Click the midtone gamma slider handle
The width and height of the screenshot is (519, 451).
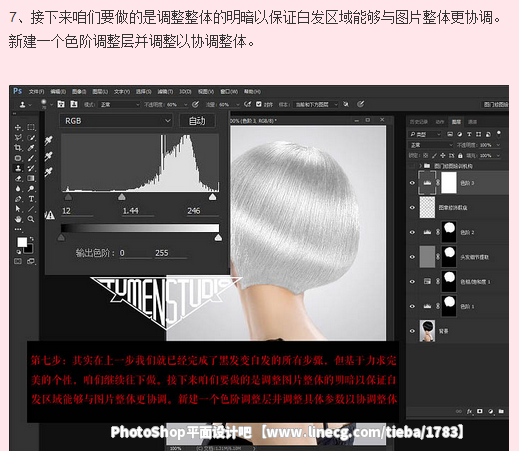[x=122, y=197]
